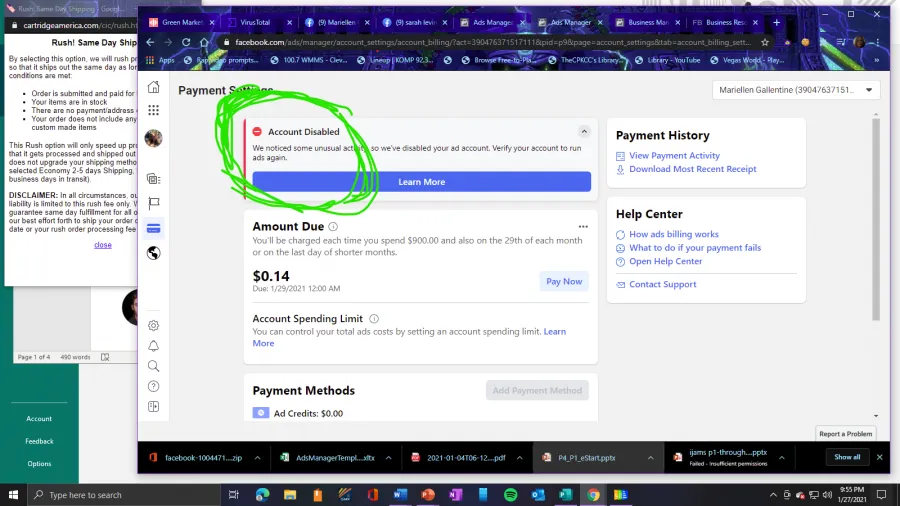Close the downloads bar

[879, 457]
